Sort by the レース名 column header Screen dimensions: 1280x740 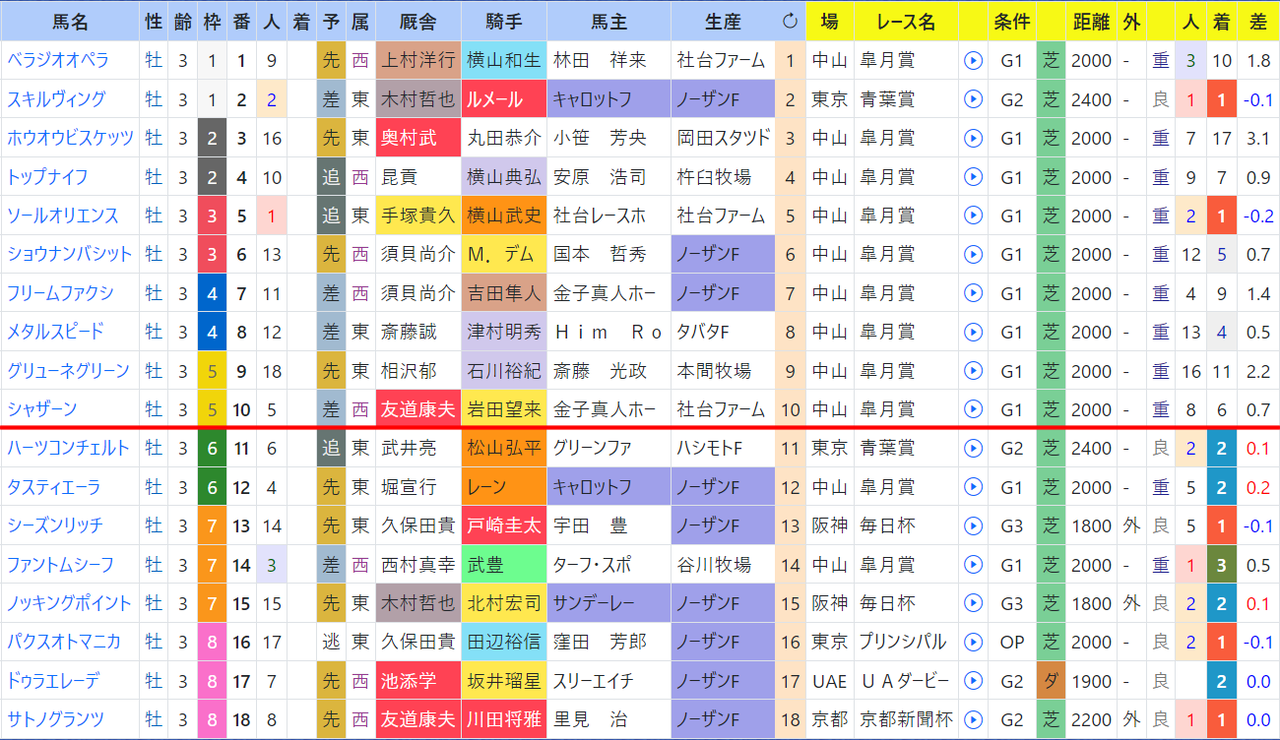coord(906,21)
